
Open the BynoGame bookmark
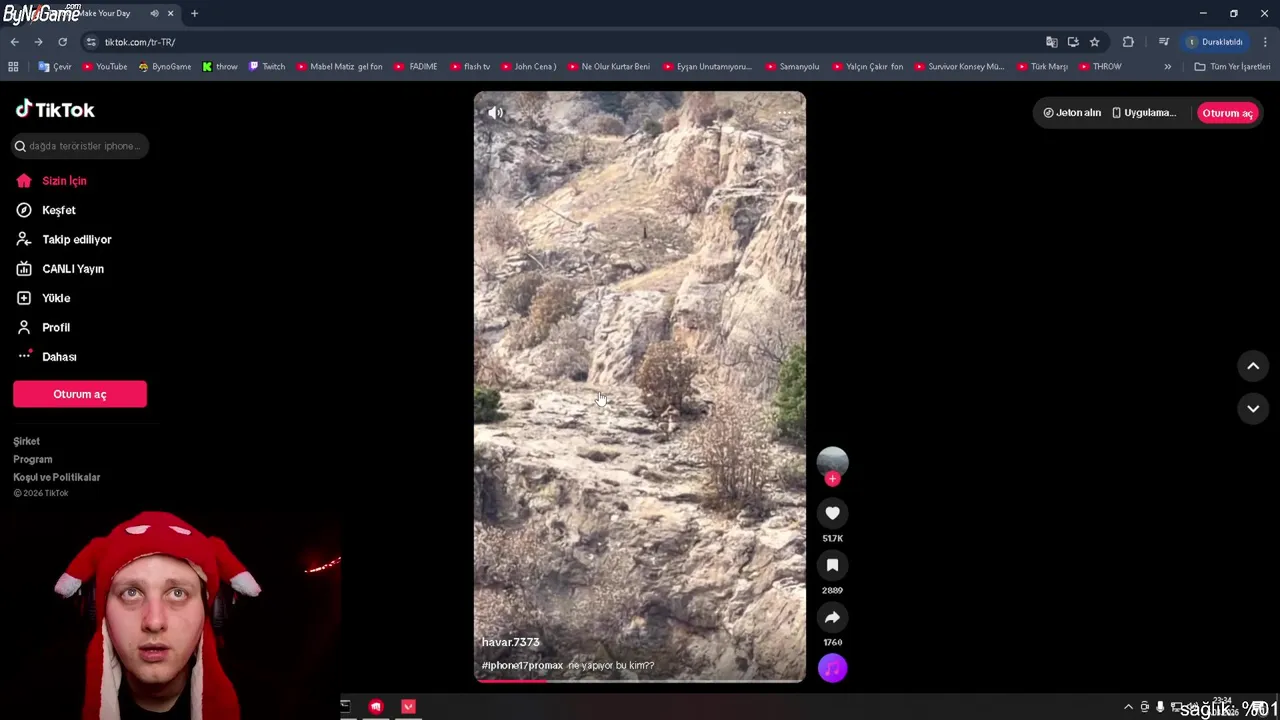pos(164,67)
